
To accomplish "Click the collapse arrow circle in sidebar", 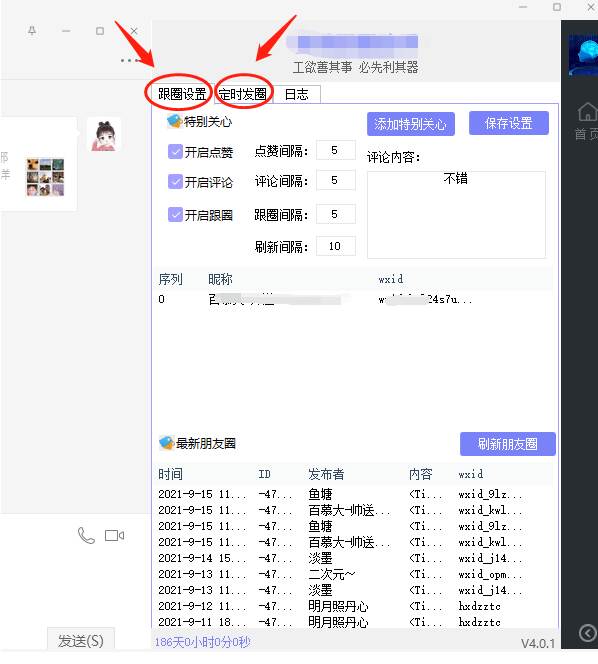I will 587,634.
